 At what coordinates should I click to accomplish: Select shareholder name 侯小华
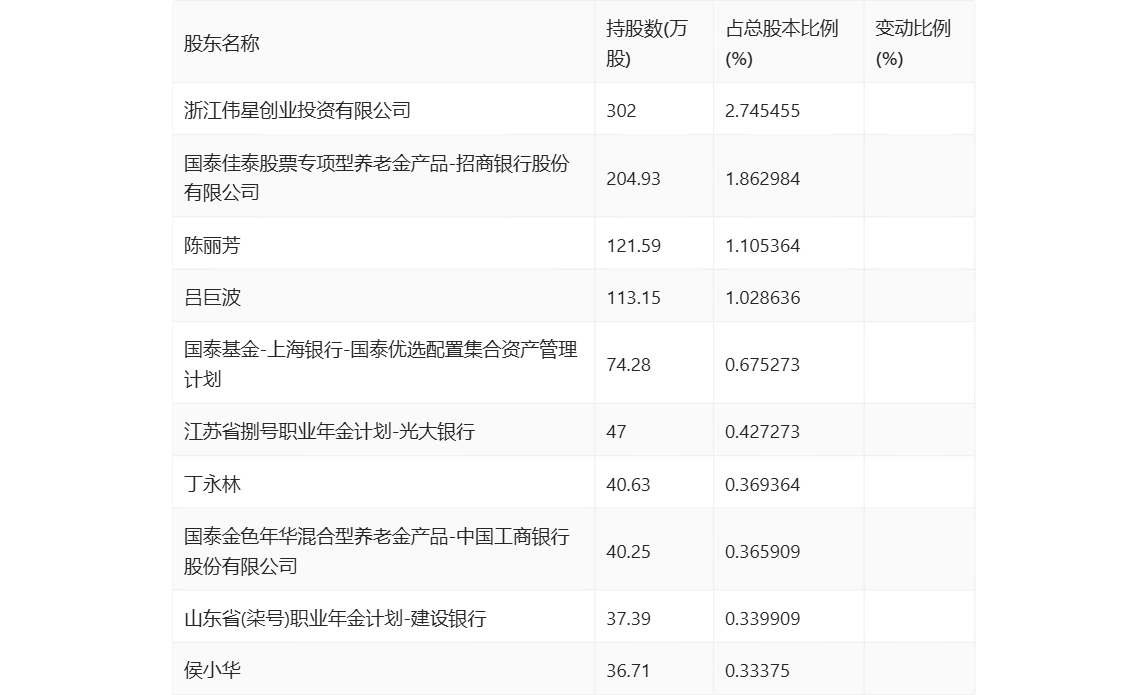click(x=212, y=670)
